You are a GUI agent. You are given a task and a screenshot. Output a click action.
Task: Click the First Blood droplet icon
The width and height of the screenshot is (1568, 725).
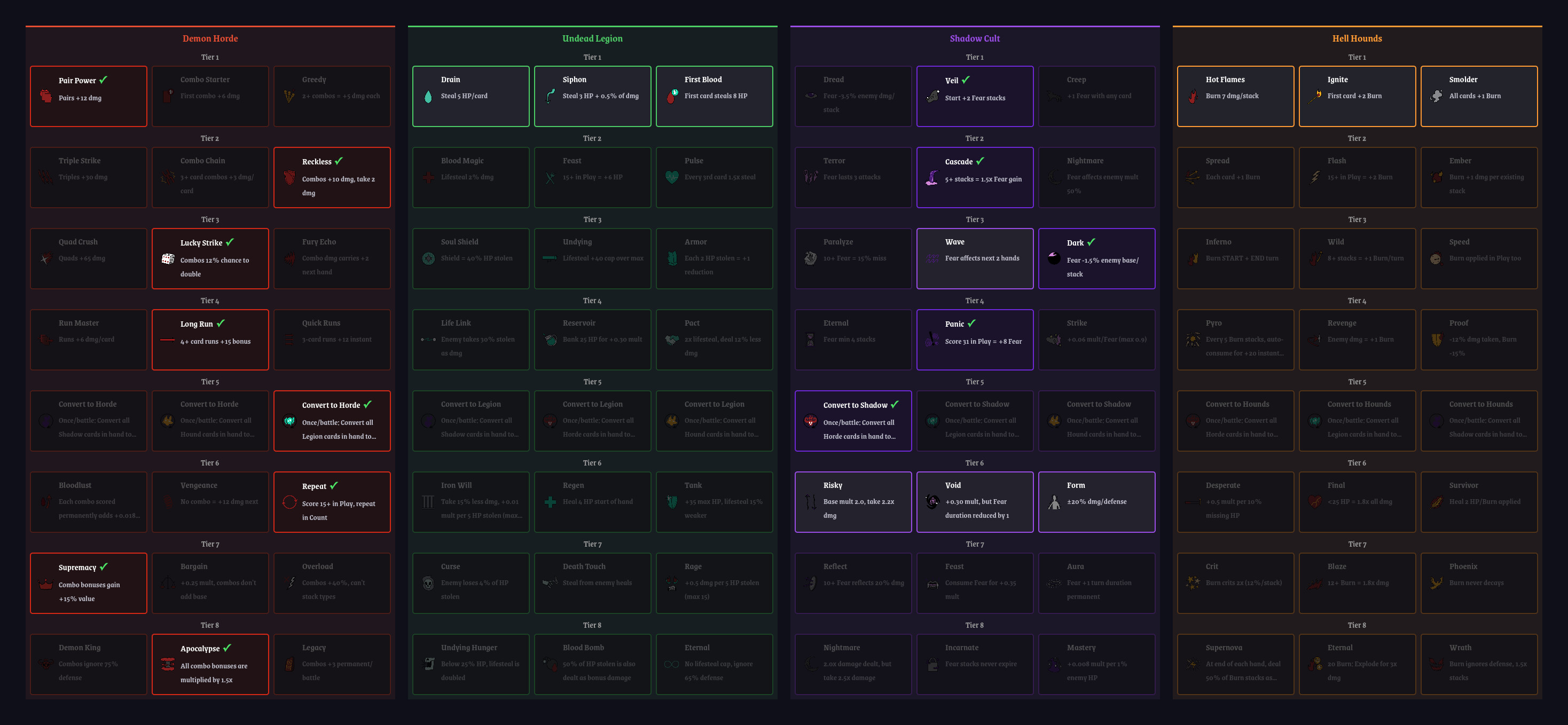click(672, 96)
